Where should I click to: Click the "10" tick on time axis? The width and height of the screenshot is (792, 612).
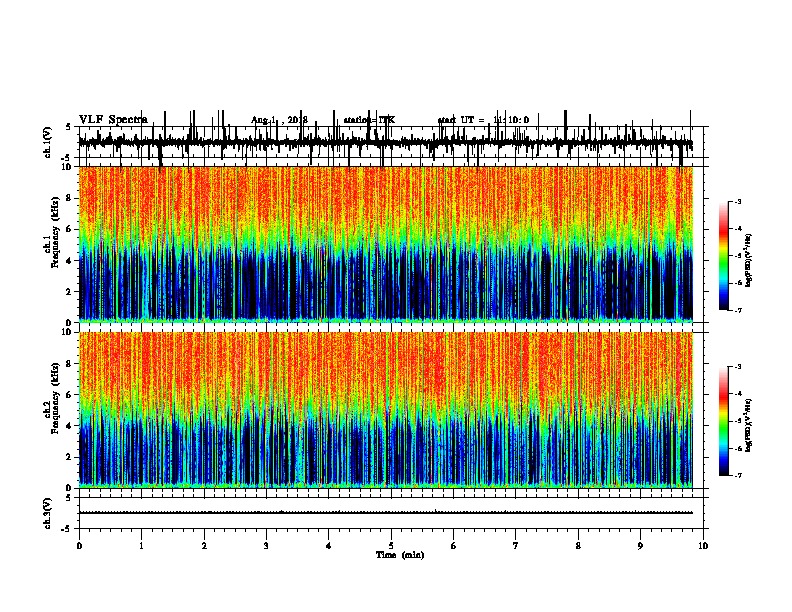703,546
